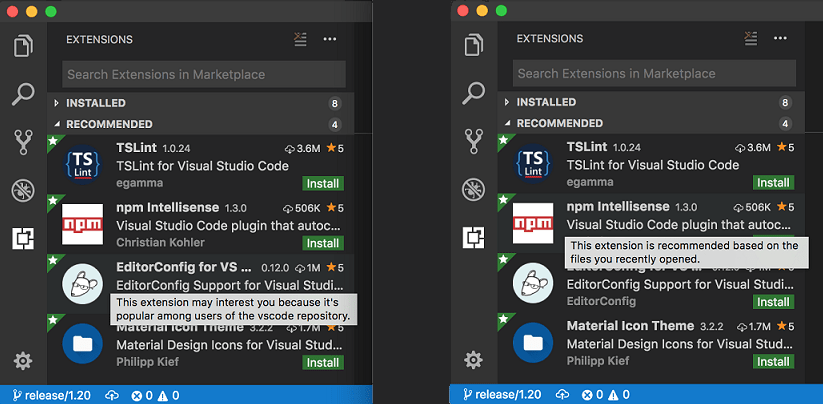
Task: Click EditorConfig mouse logo in left window
Action: (82, 284)
